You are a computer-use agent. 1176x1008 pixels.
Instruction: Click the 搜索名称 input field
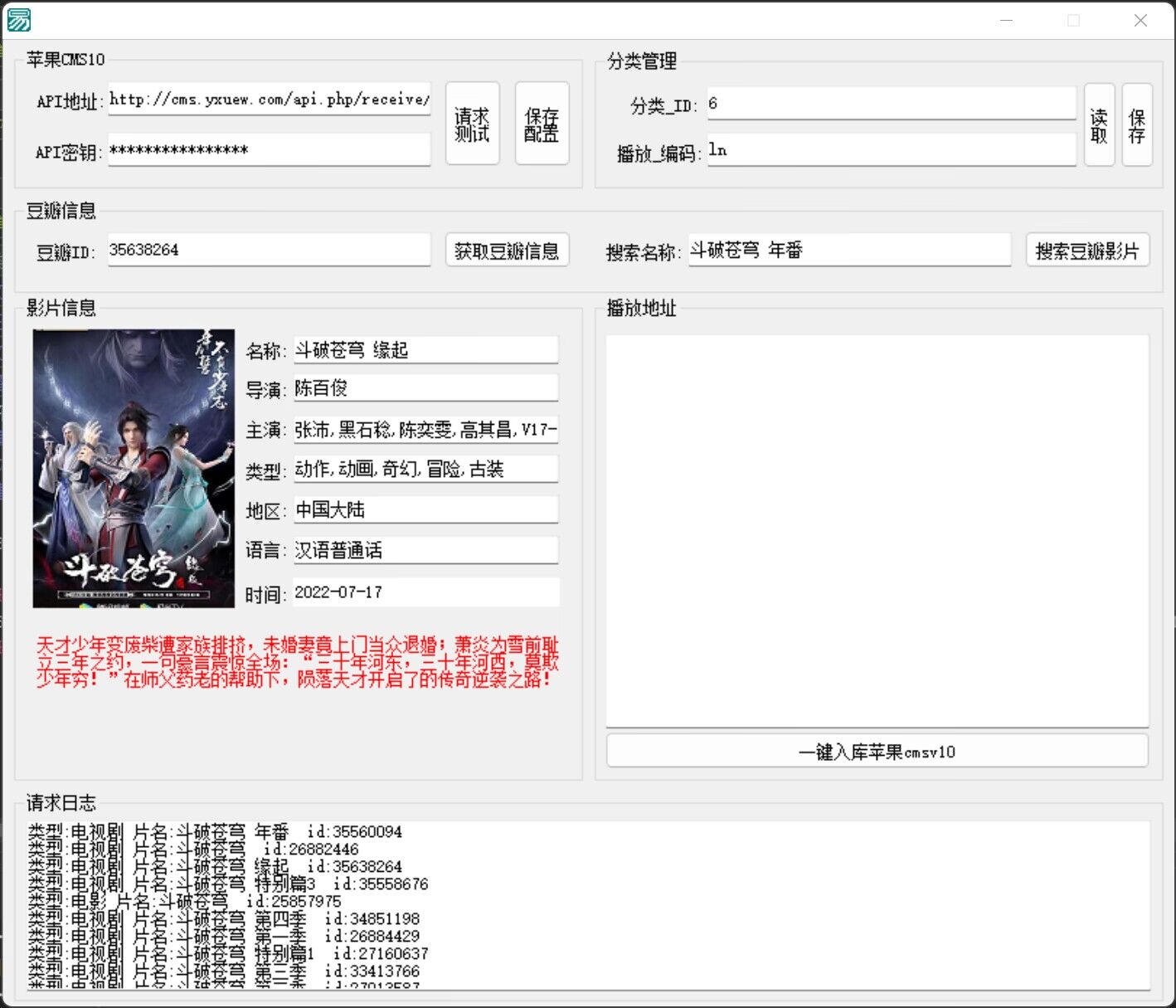pos(850,250)
